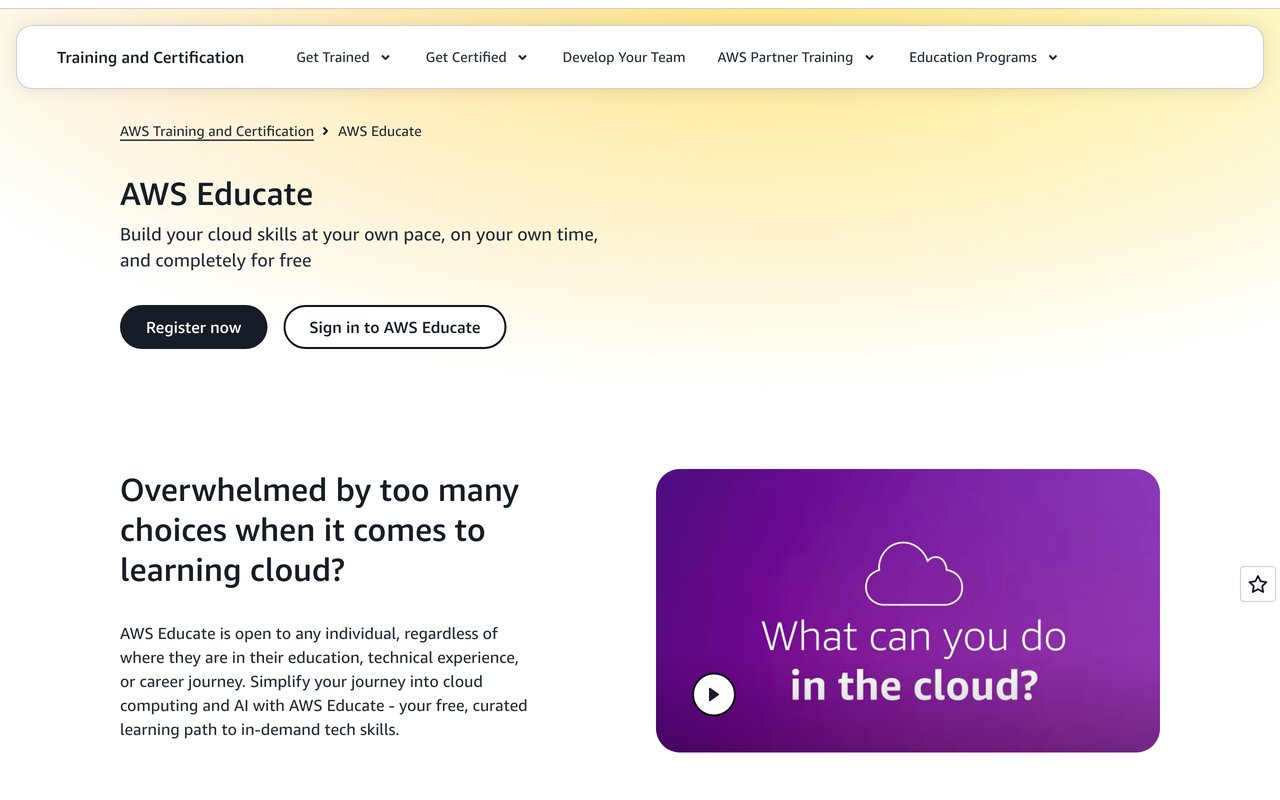
Task: Click the 'AWS Educate is open to any individual' paragraph
Action: click(x=324, y=681)
